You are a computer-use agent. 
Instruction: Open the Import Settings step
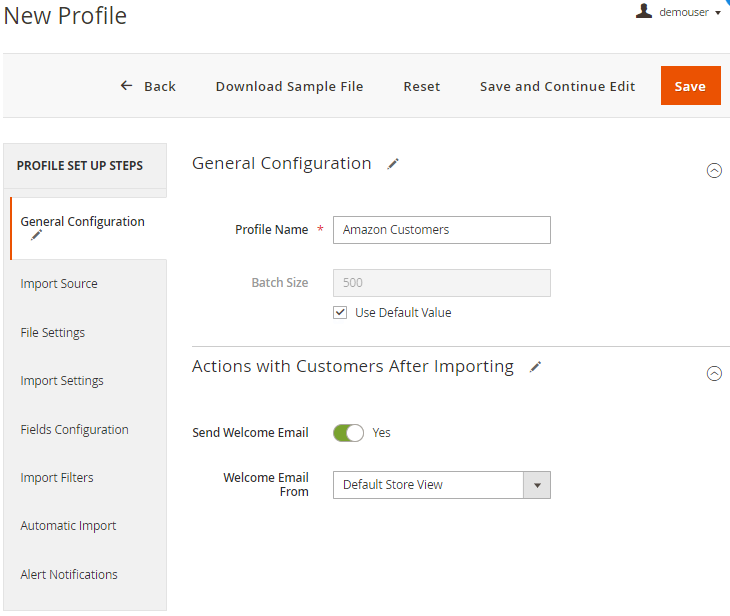(62, 380)
